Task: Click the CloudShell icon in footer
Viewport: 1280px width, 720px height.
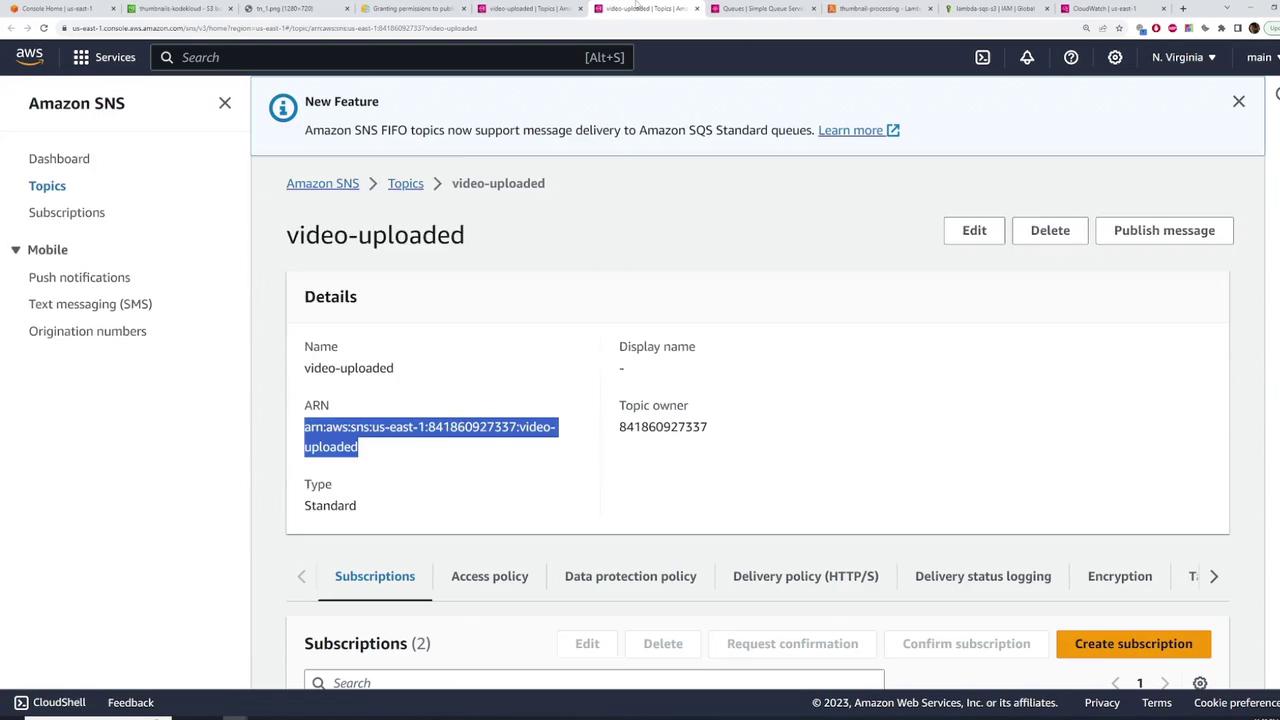Action: [21, 702]
